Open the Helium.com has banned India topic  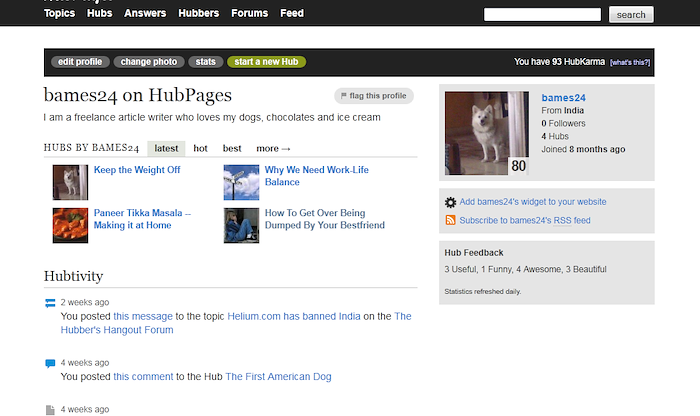click(x=294, y=316)
